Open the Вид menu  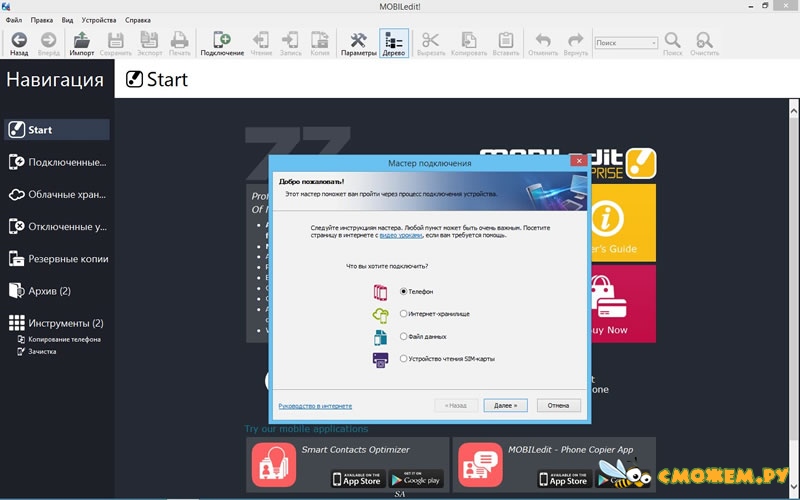coord(67,20)
